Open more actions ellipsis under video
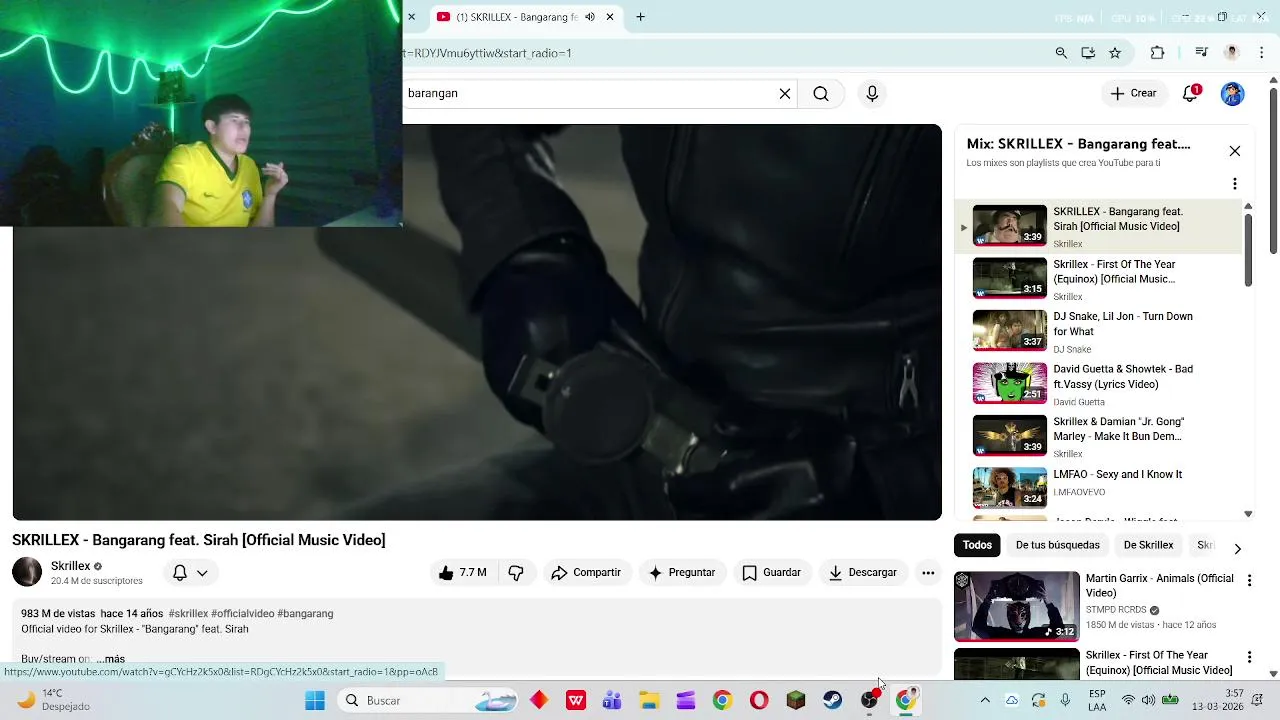Viewport: 1280px width, 720px height. [x=928, y=573]
